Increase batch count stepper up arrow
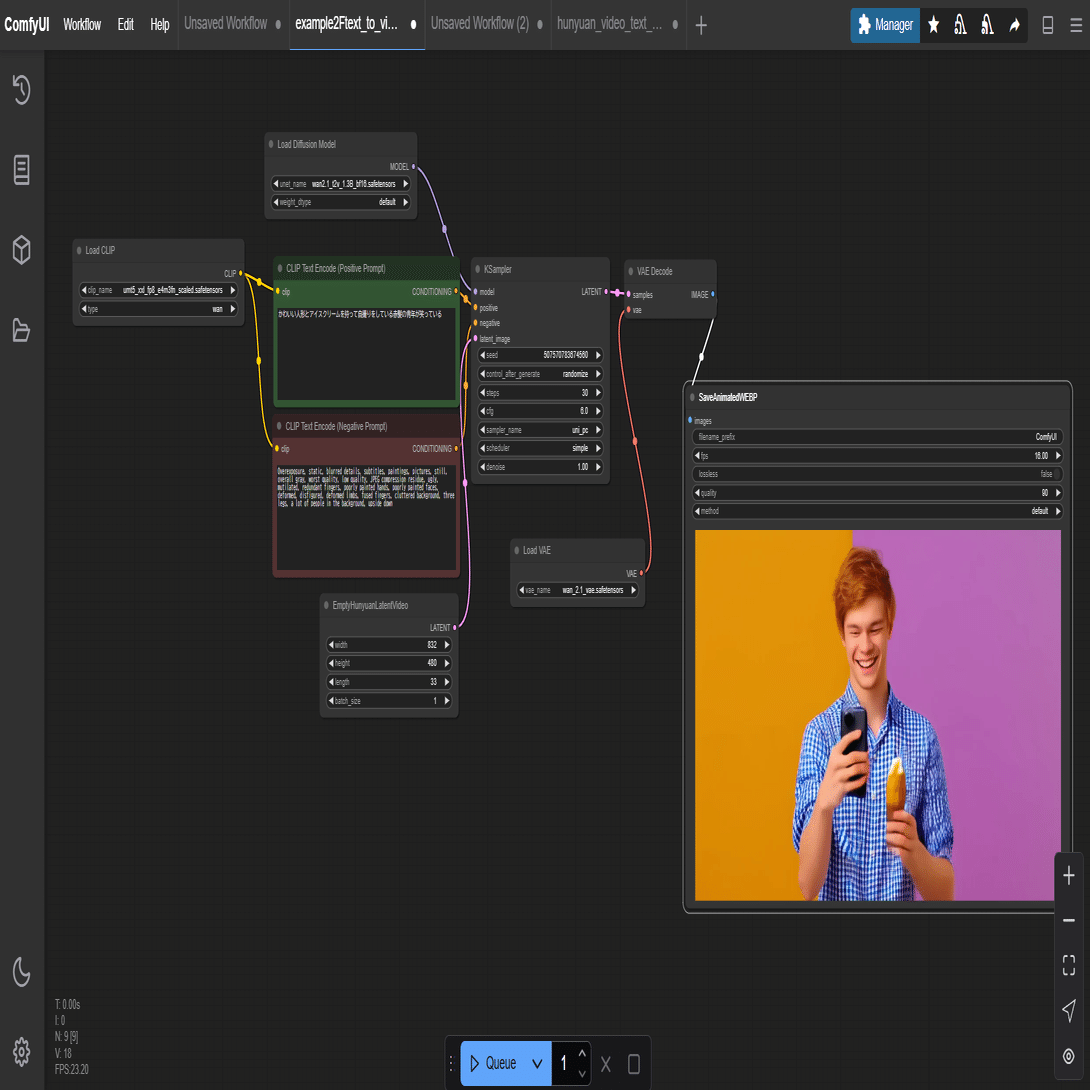1090x1090 pixels. coord(582,1054)
